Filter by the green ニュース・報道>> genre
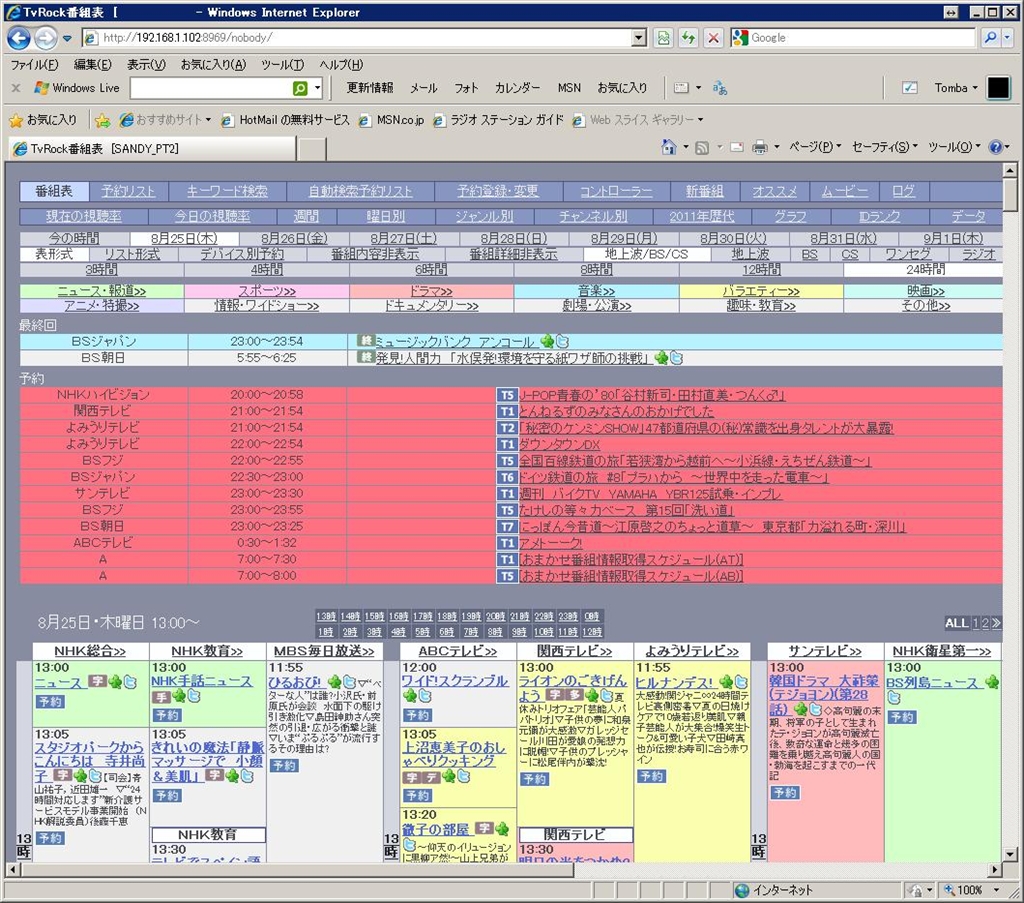The height and width of the screenshot is (903, 1024). point(102,291)
